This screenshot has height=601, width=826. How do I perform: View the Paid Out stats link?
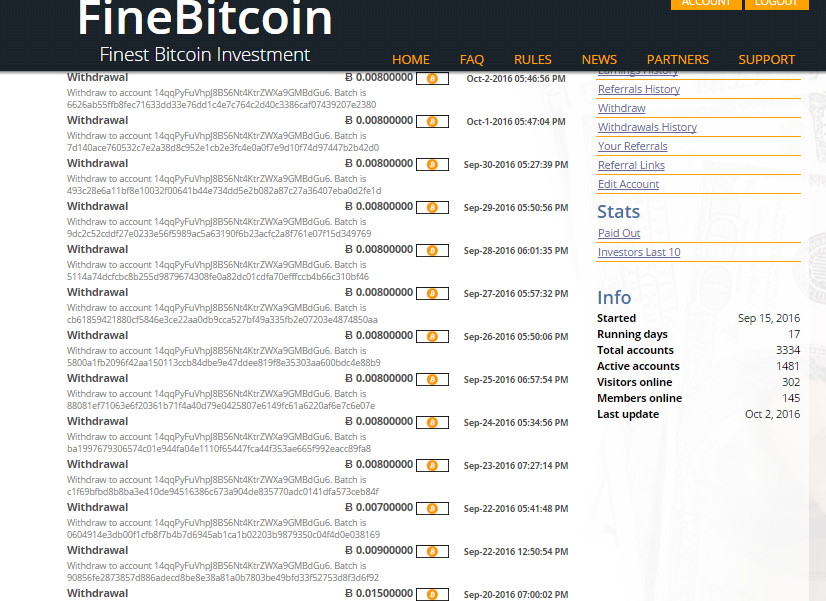point(619,233)
